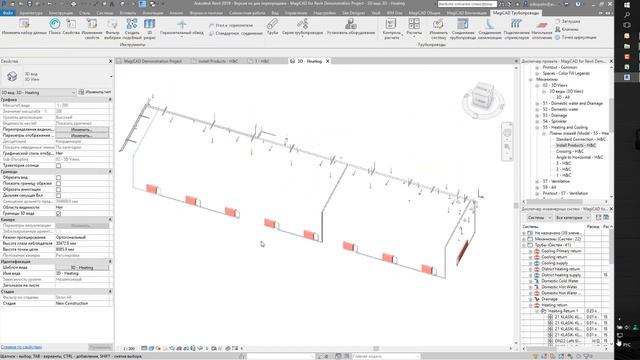Toggle Дальняя секущая Вкл checkbox
This screenshot has width=640, height=360.
(58, 196)
